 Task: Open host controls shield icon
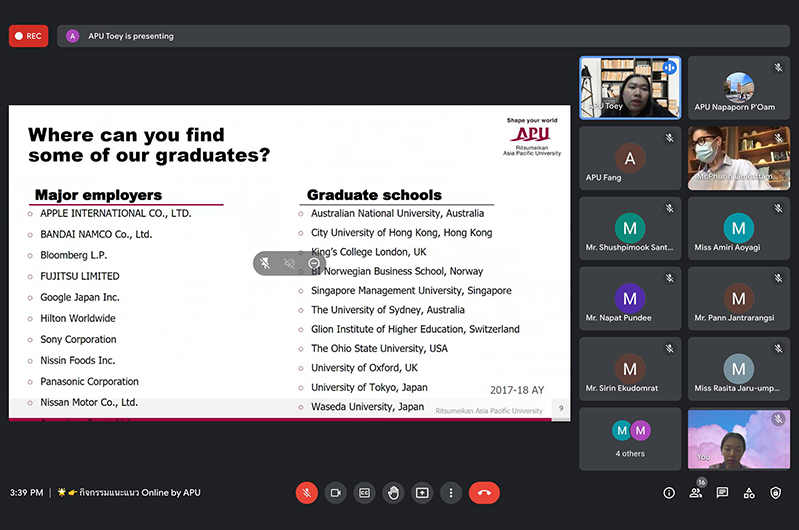coord(776,493)
